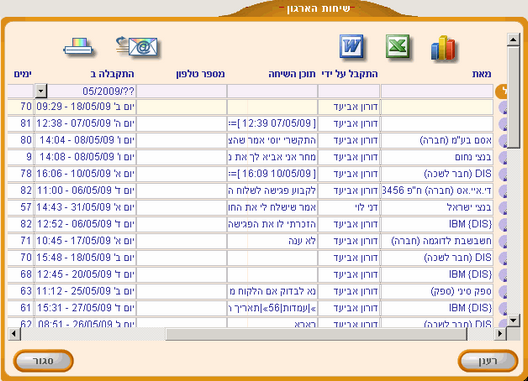Open row icon for בנצי נחום

pyautogui.click(x=503, y=157)
